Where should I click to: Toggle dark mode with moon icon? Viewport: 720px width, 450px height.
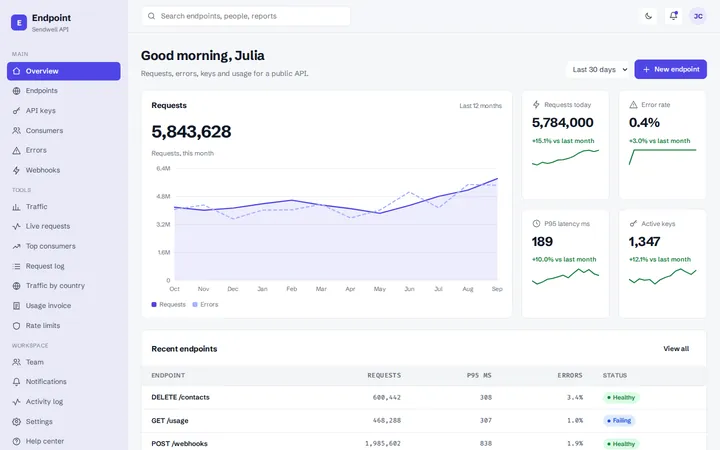[648, 16]
